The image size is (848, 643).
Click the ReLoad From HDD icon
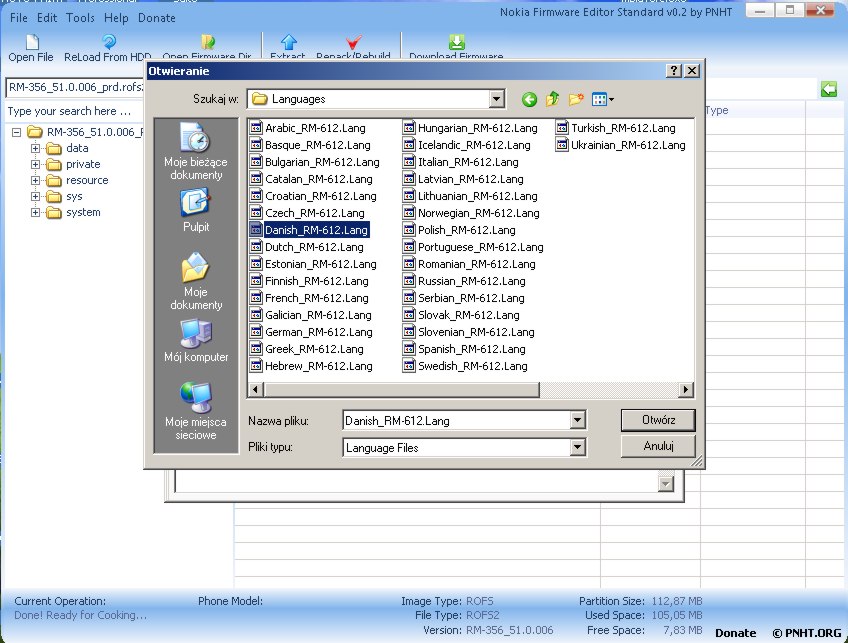point(109,42)
